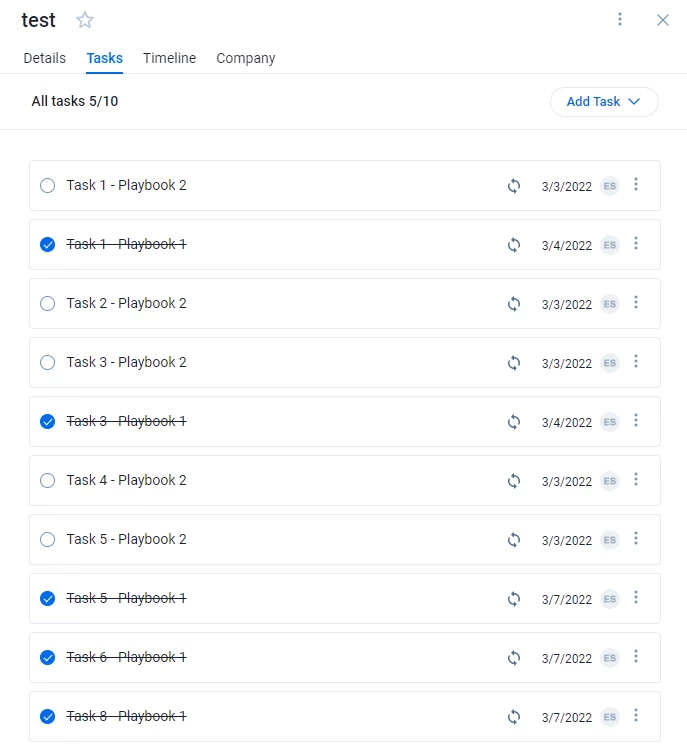Click recurrence icon on Task 4 - Playbook 2
The height and width of the screenshot is (750, 687).
(x=514, y=481)
